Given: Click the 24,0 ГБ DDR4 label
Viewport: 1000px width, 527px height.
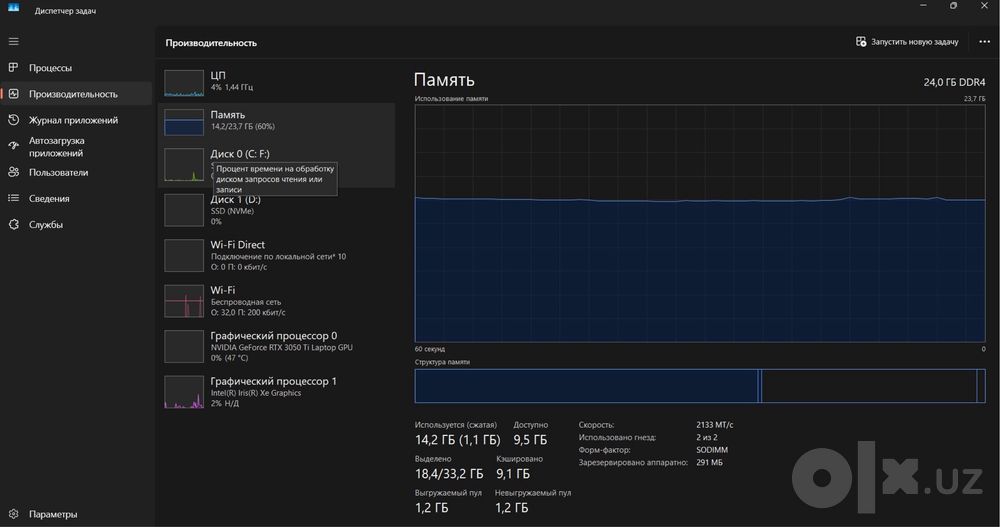Looking at the screenshot, I should click(x=954, y=82).
